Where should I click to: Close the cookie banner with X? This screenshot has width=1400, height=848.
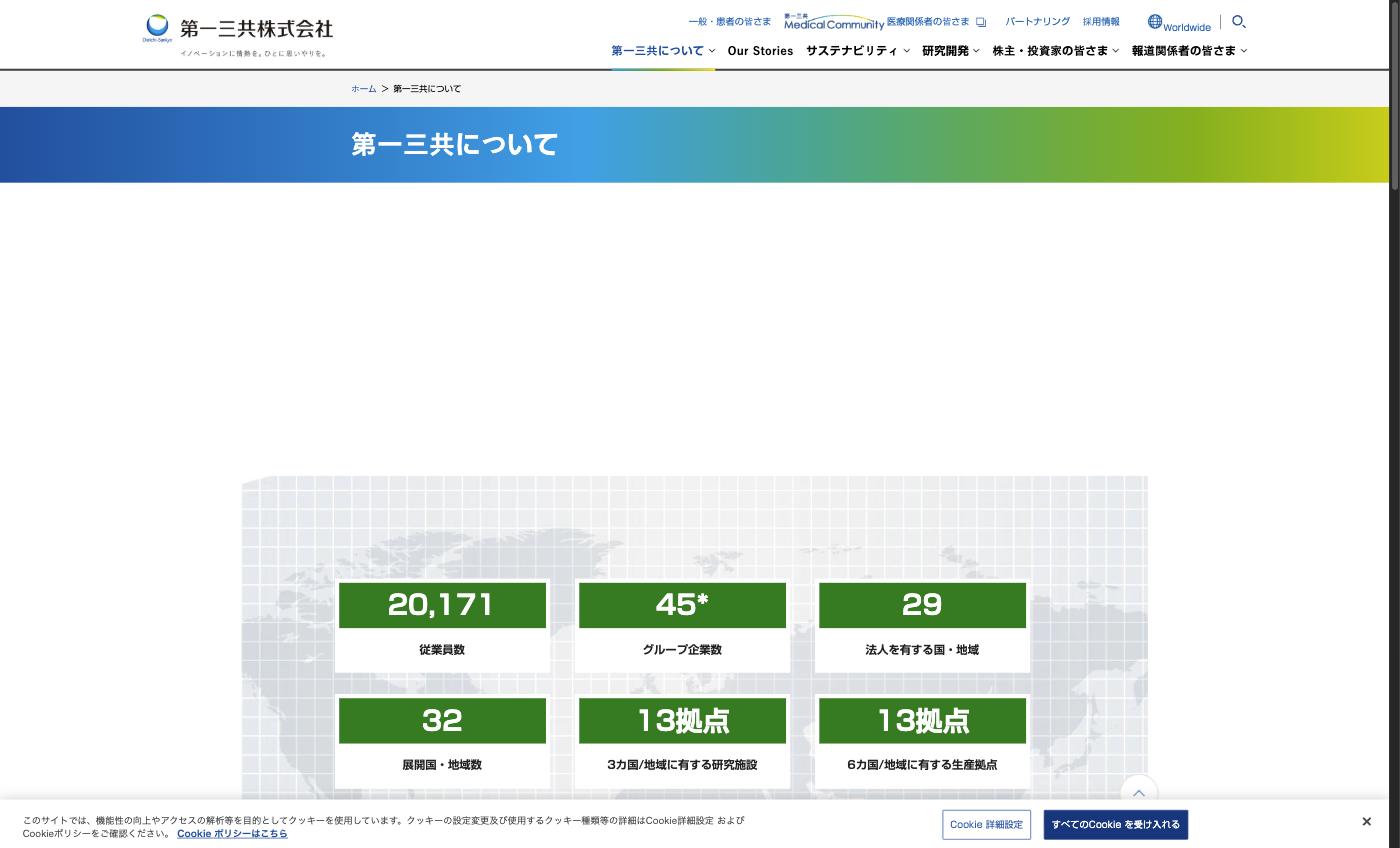coord(1366,822)
